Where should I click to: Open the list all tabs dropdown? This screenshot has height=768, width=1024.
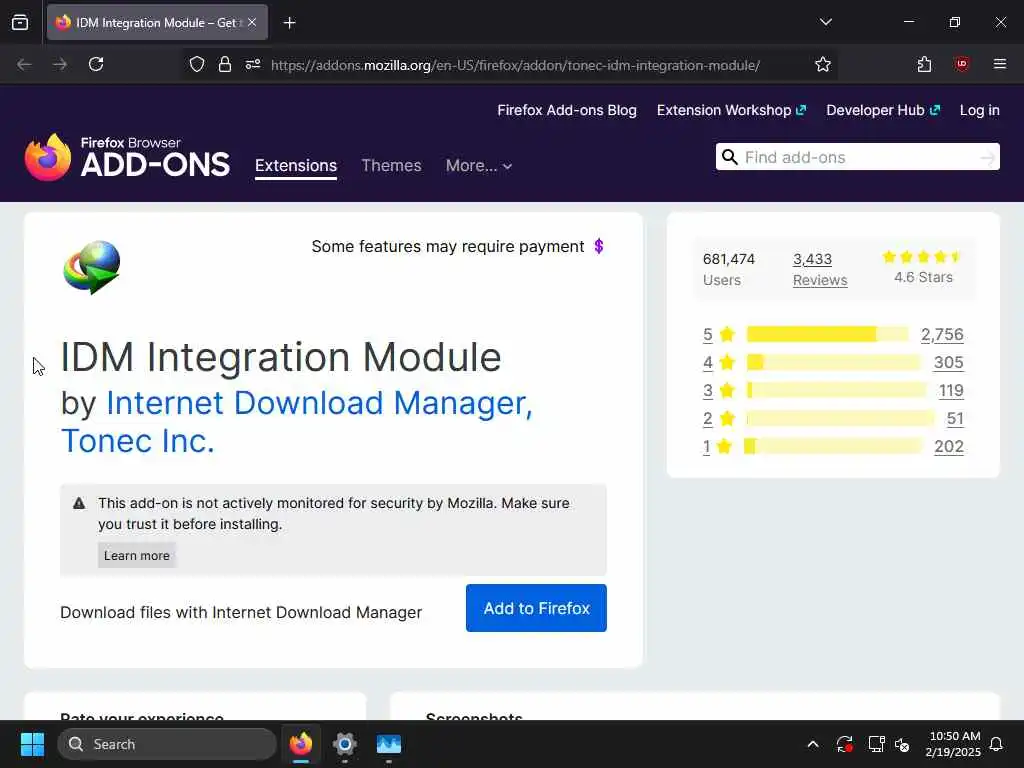click(825, 22)
